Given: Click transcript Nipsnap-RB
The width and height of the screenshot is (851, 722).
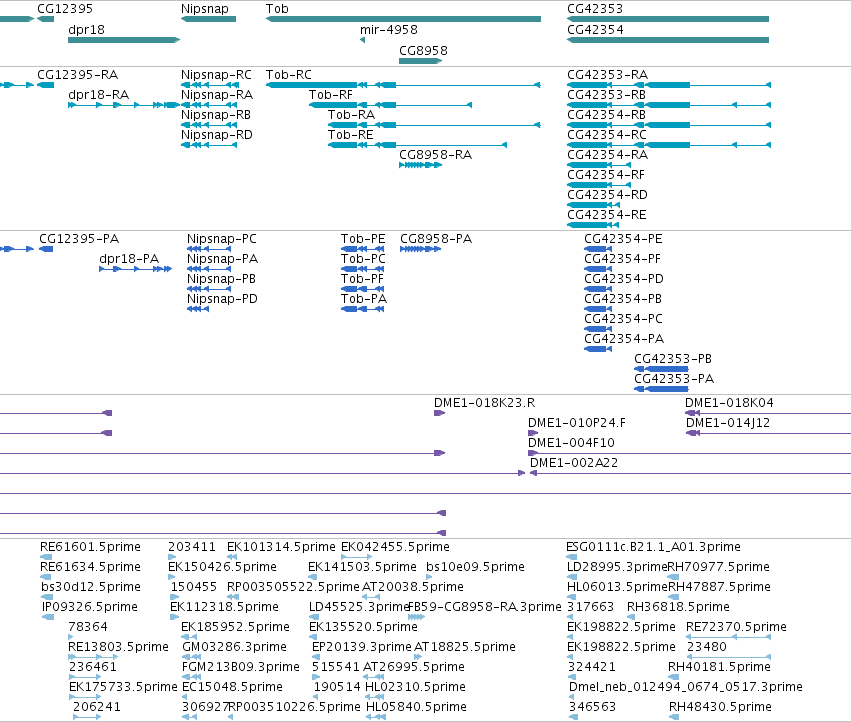Looking at the screenshot, I should pyautogui.click(x=209, y=125).
